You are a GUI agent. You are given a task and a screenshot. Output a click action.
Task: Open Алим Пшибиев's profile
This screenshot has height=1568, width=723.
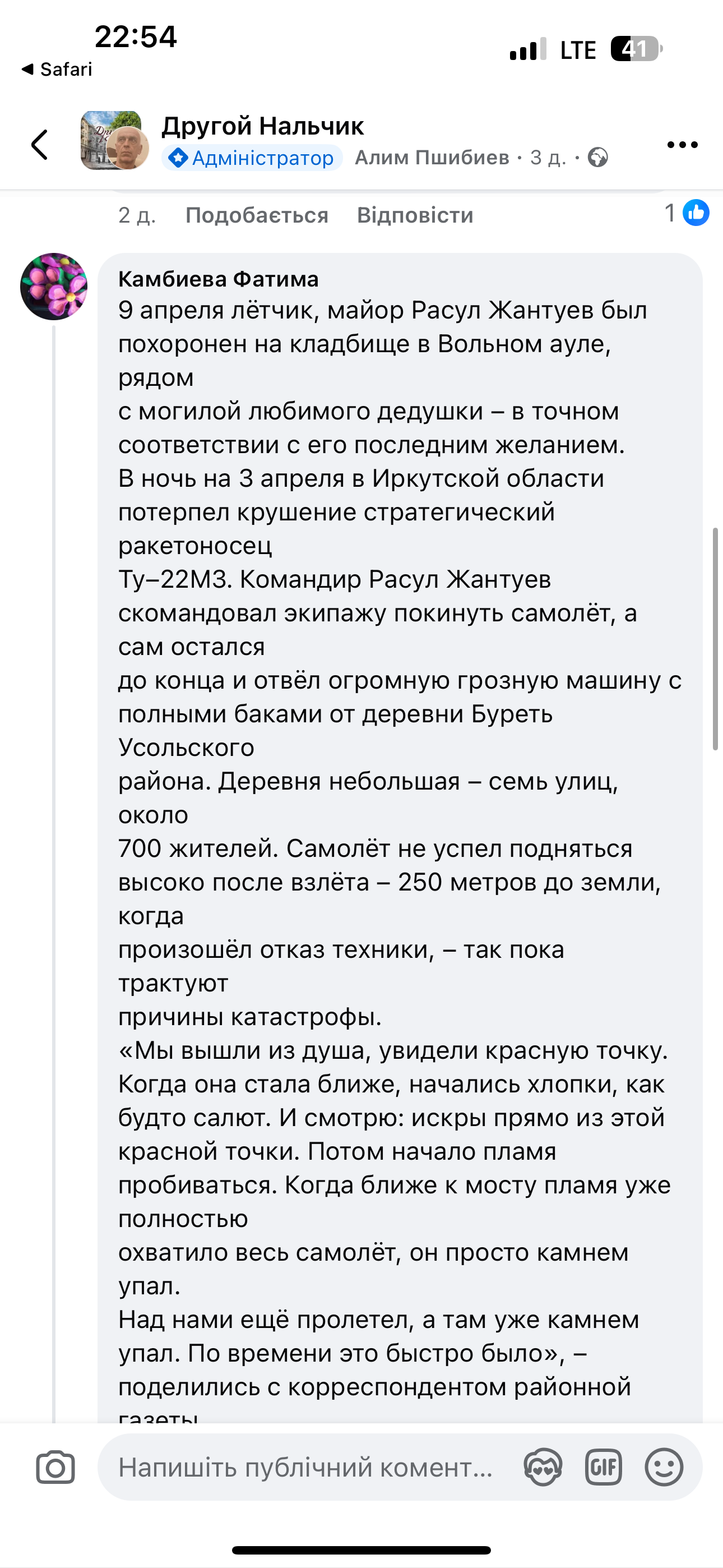432,158
